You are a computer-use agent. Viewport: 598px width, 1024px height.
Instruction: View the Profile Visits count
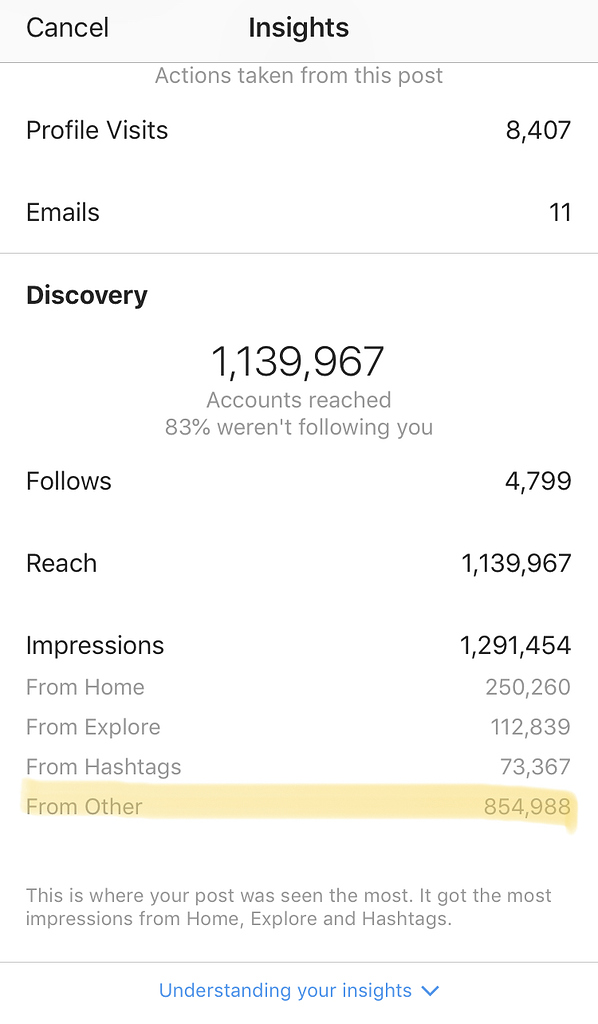pos(539,130)
